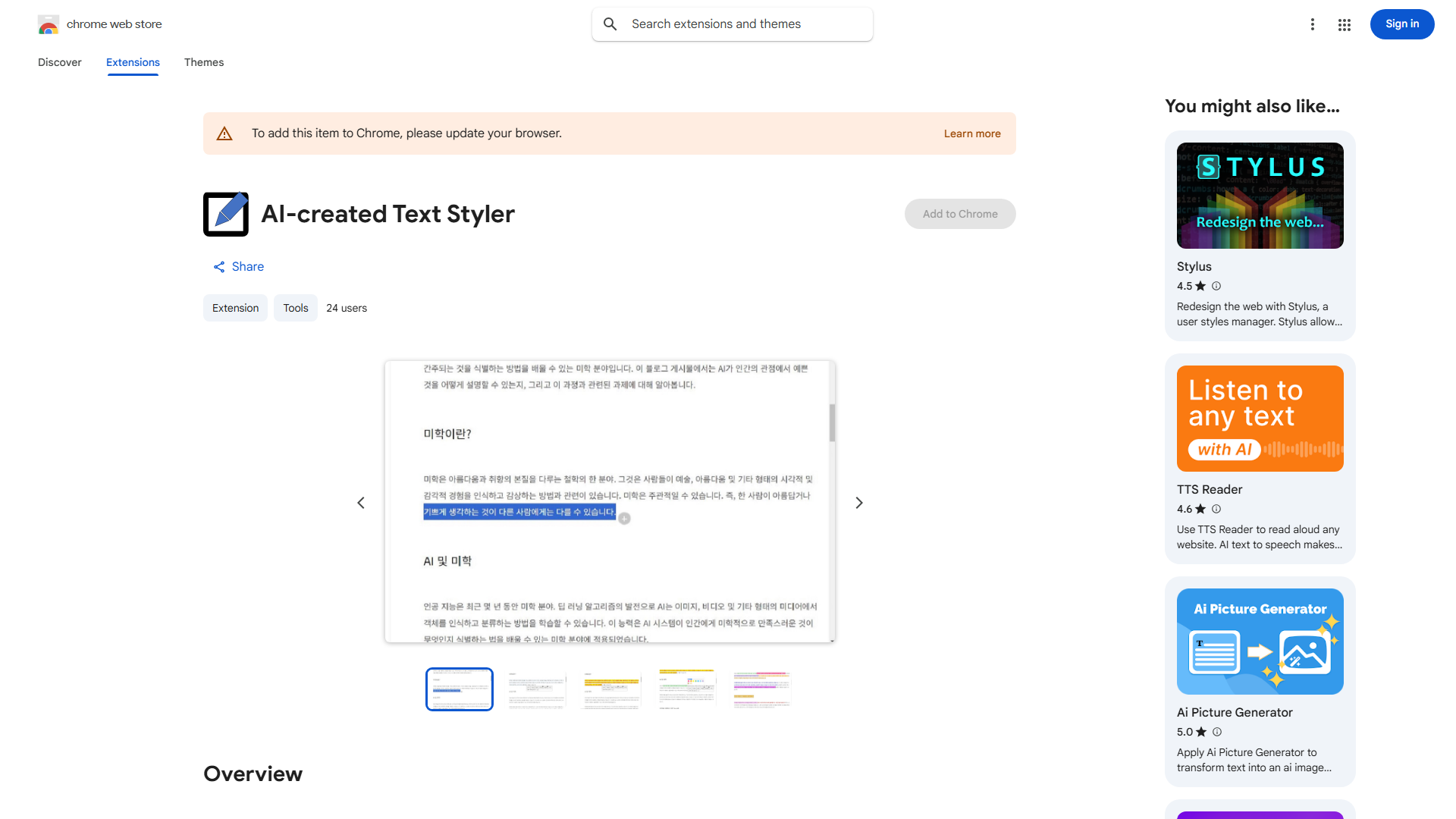
Task: Click the AI-created Text Styler extension icon
Action: click(x=225, y=214)
